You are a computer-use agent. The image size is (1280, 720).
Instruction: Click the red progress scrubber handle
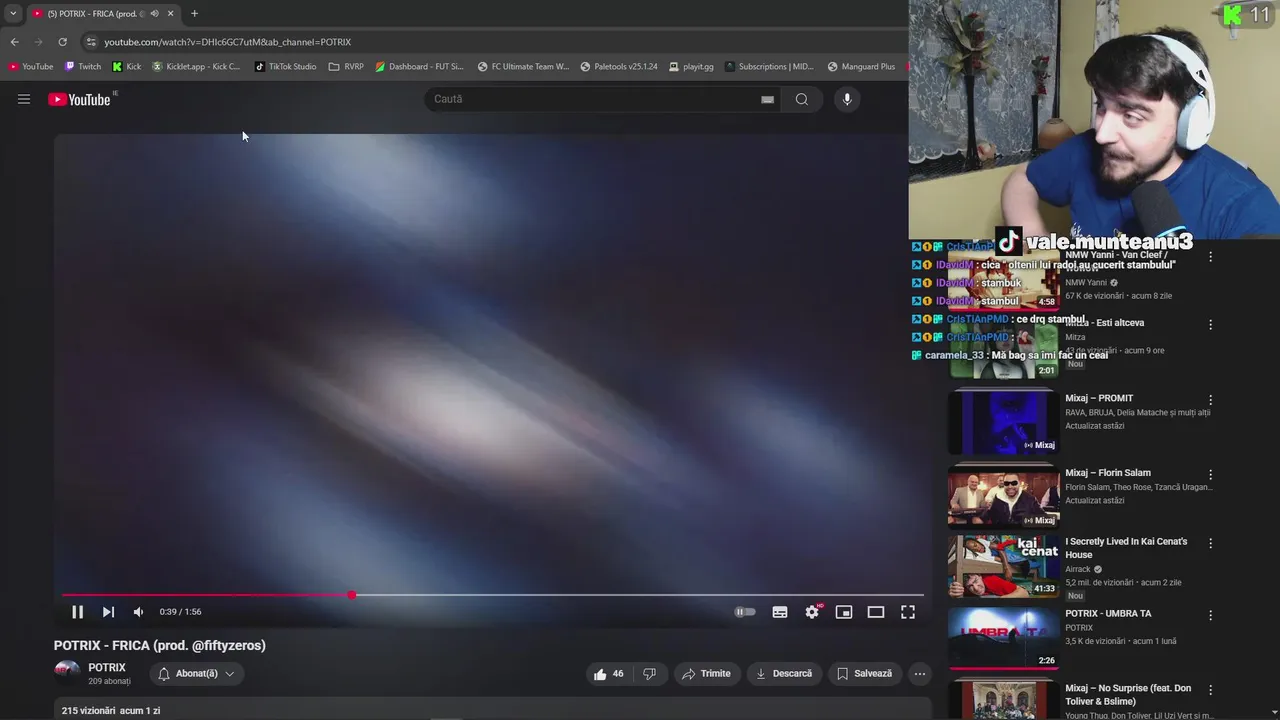(x=352, y=595)
